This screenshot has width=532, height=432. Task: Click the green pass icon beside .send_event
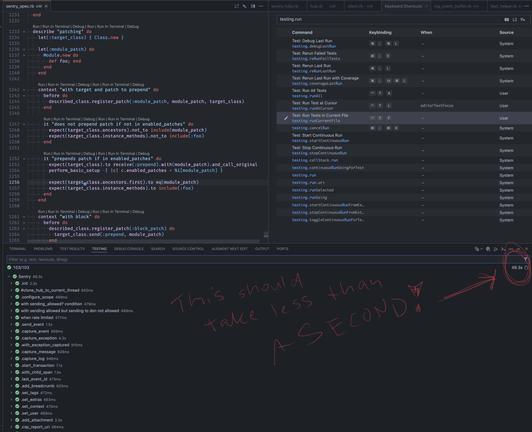(17, 324)
